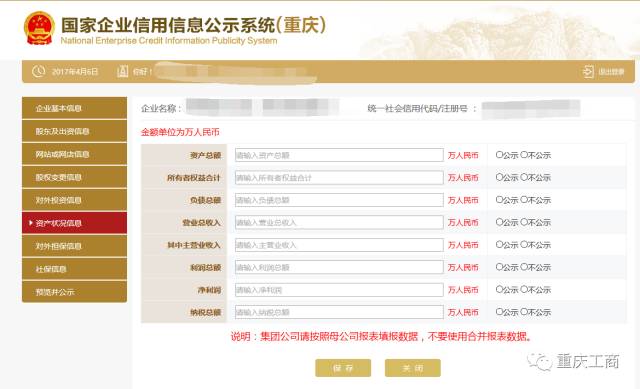
Task: Click the 2017年4月6日 date text
Action: 75,72
